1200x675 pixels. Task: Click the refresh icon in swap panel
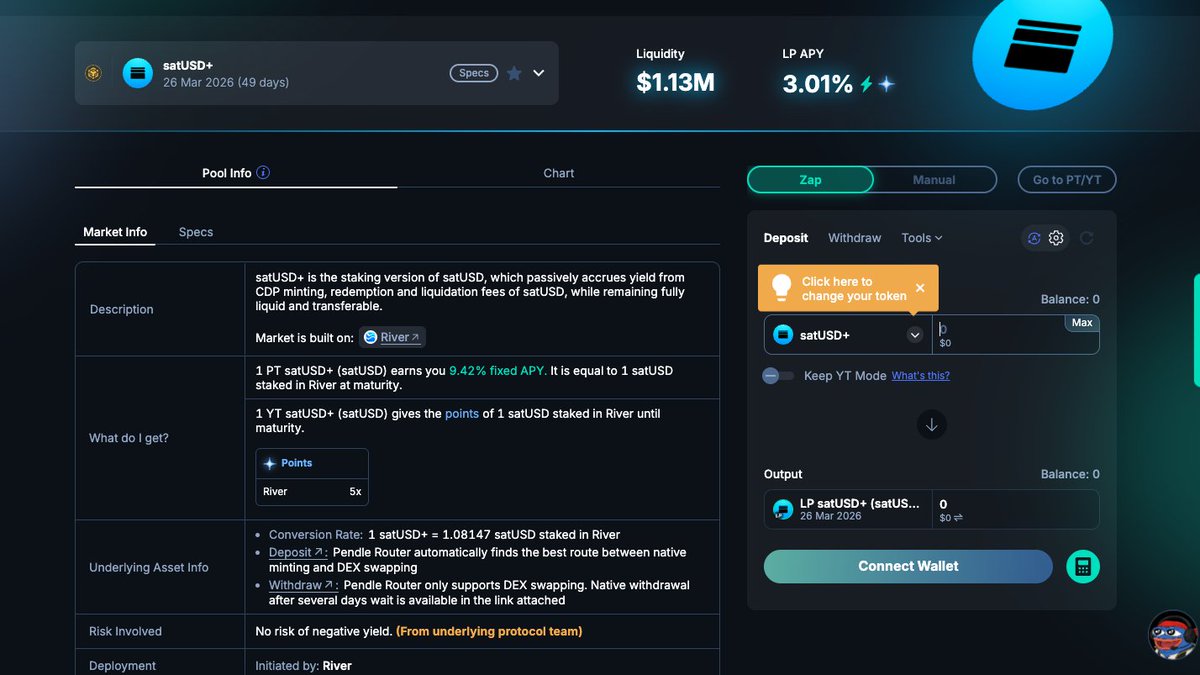(x=1086, y=238)
